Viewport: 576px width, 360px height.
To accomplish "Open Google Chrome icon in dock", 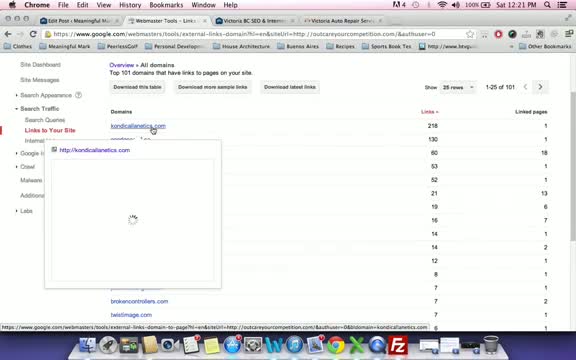I will 335,345.
